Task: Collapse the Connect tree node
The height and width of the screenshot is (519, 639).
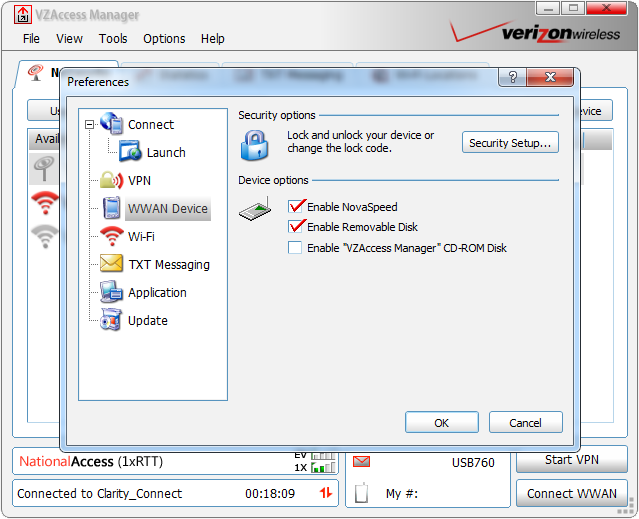Action: point(89,124)
